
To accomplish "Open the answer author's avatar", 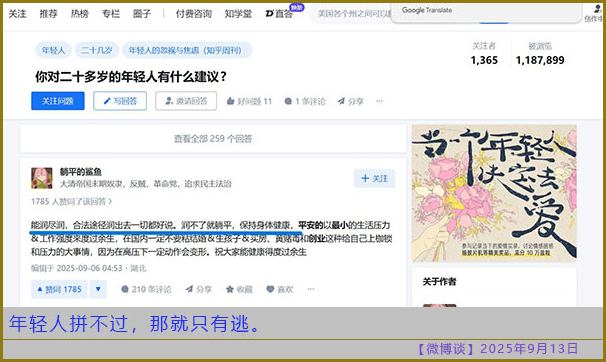I will click(42, 178).
